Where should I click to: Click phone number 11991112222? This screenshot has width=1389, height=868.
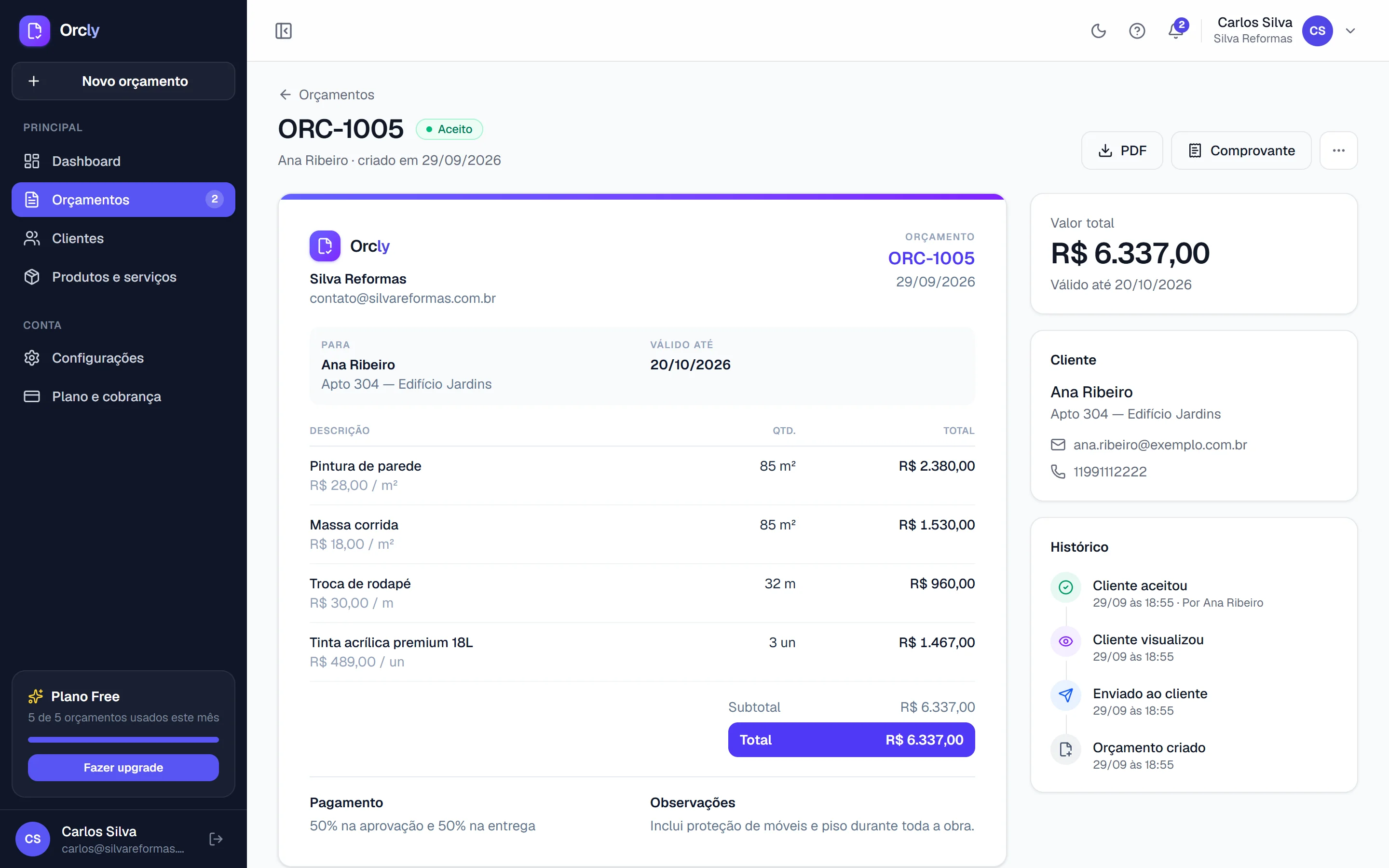coord(1110,472)
